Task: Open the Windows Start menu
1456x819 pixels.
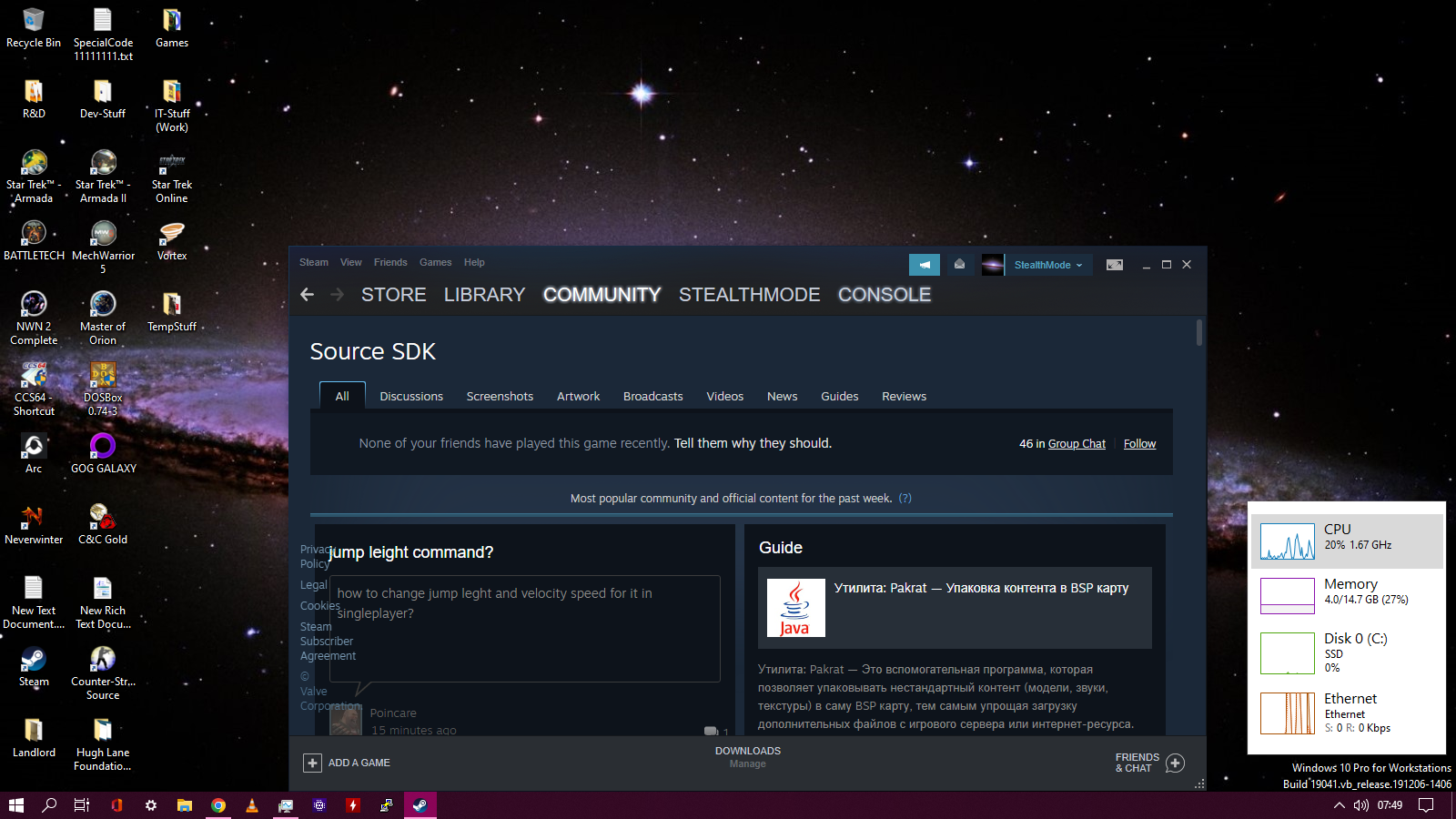Action: click(16, 804)
